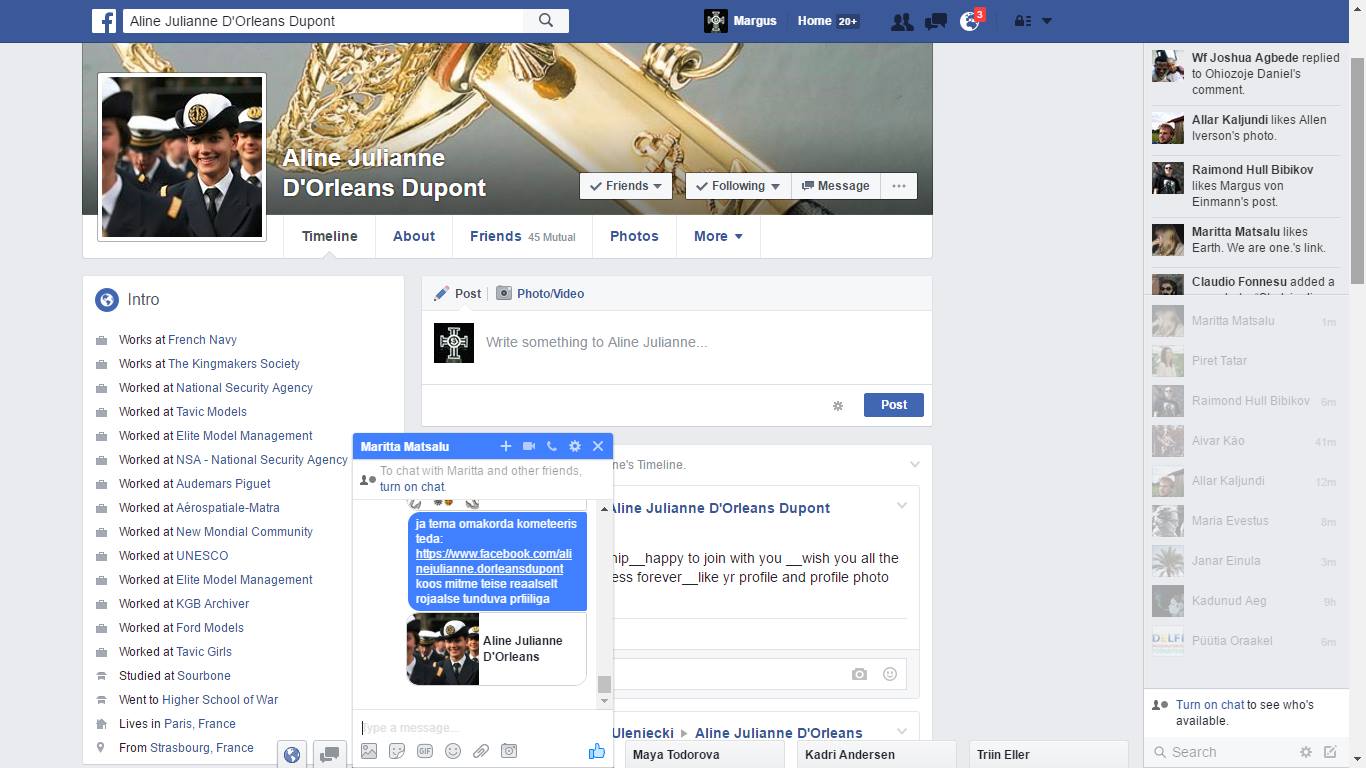Image resolution: width=1366 pixels, height=768 pixels.
Task: Click 'turn on chat' link in chat window
Action: tap(412, 487)
